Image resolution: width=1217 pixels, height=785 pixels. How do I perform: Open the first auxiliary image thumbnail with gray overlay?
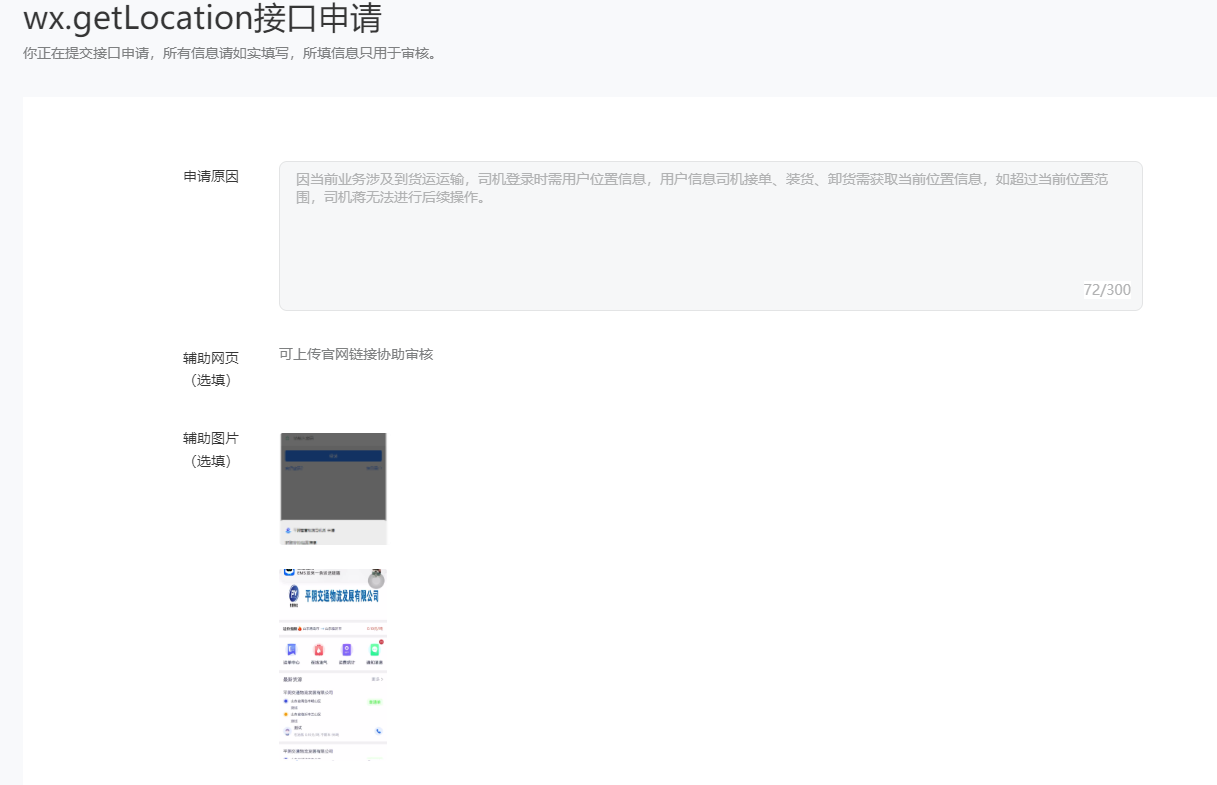[333, 489]
